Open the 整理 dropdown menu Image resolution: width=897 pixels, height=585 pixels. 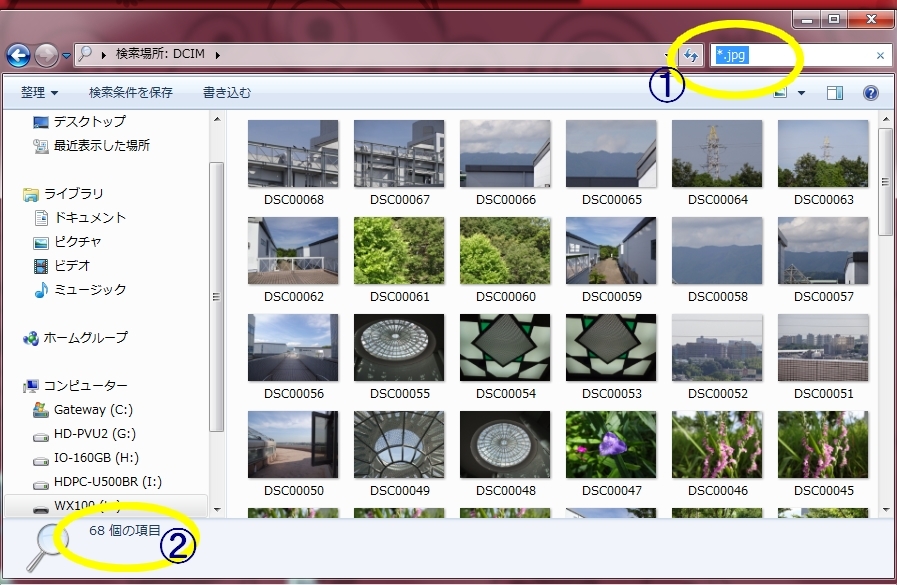[39, 93]
